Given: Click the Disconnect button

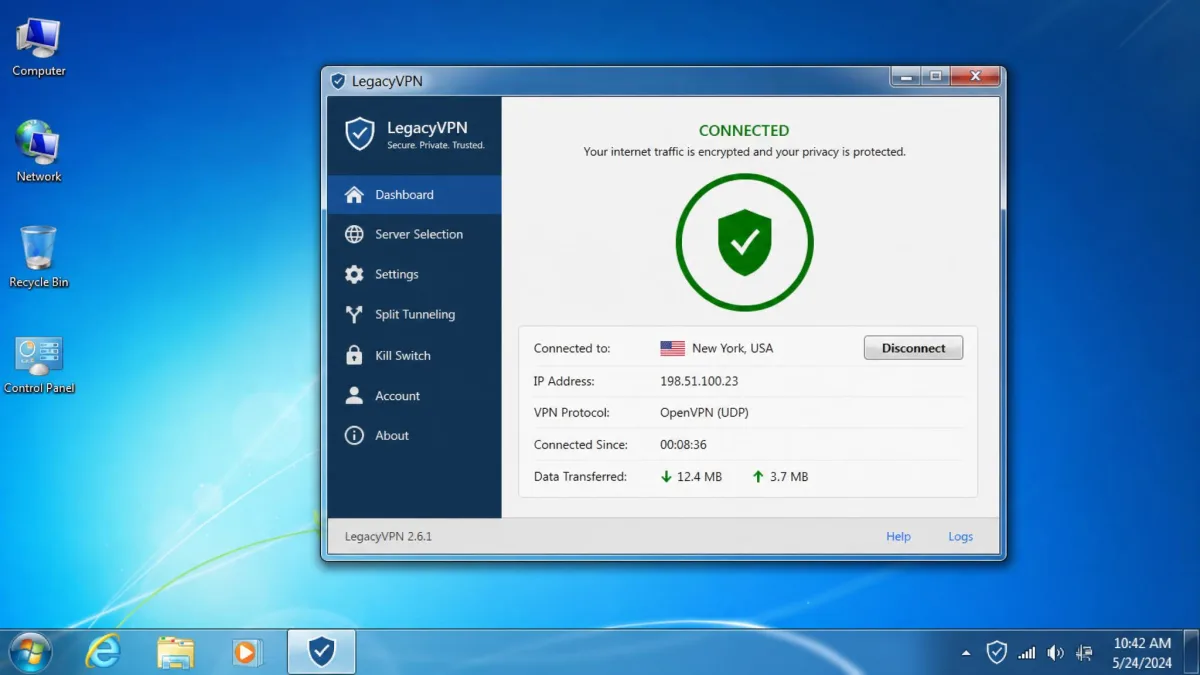Looking at the screenshot, I should pos(913,348).
